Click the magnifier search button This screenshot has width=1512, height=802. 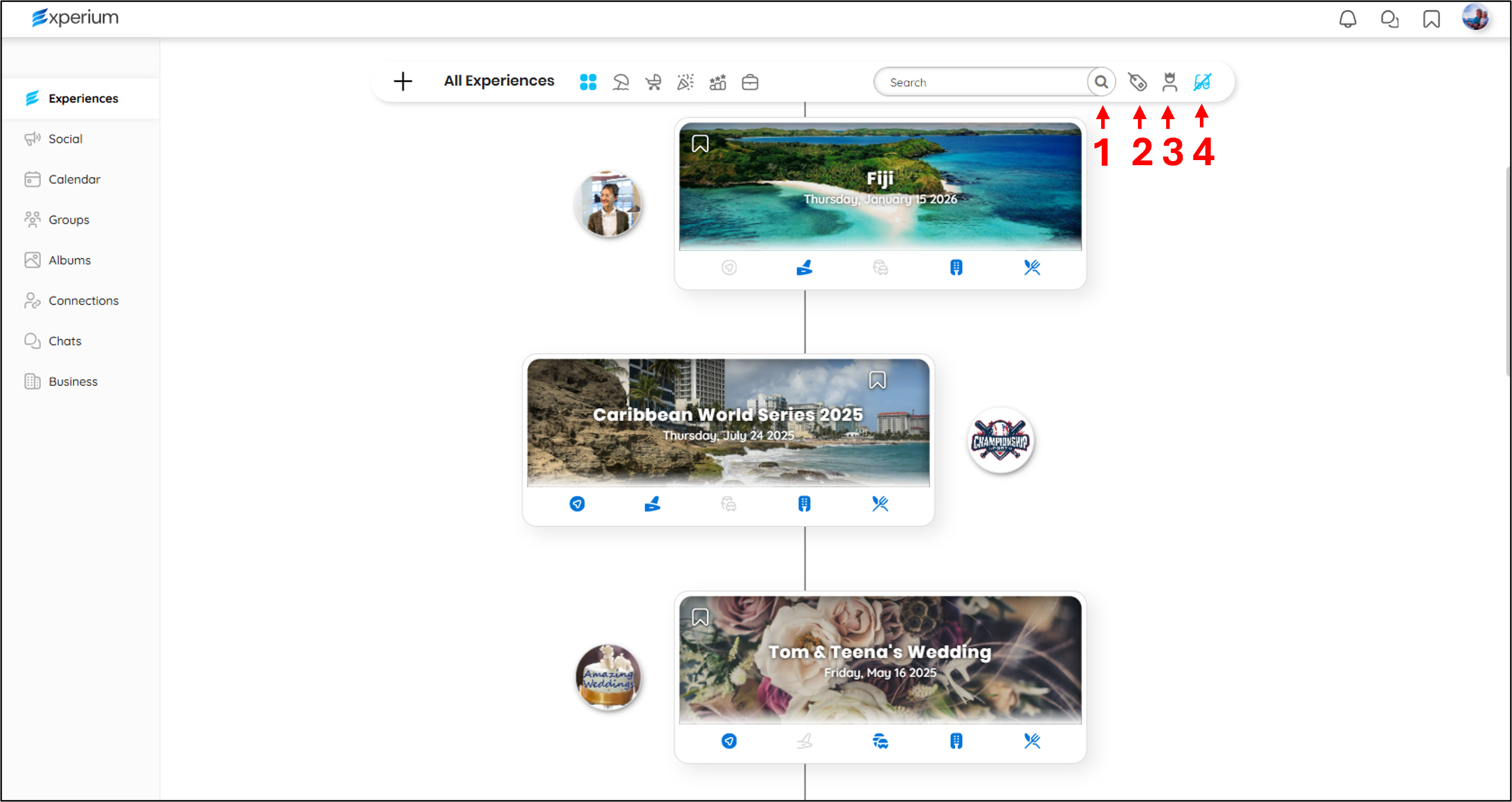[1101, 82]
